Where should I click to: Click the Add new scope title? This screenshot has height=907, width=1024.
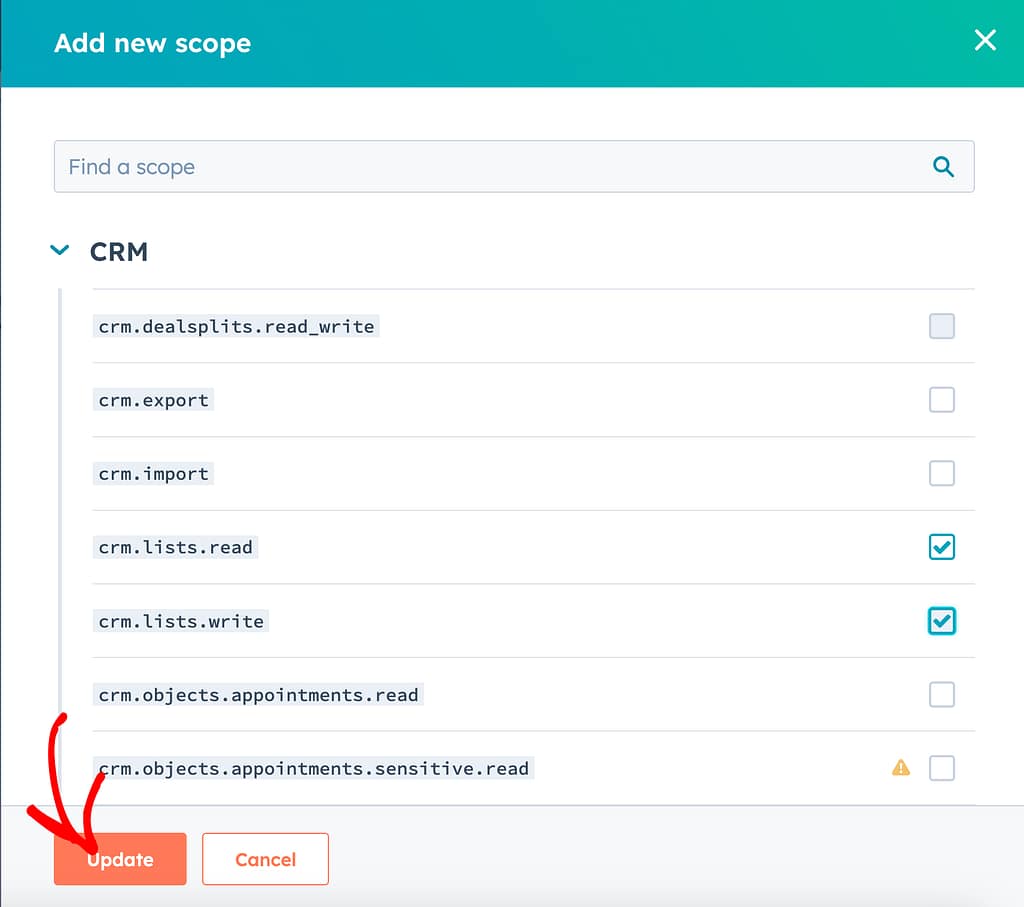[x=153, y=43]
